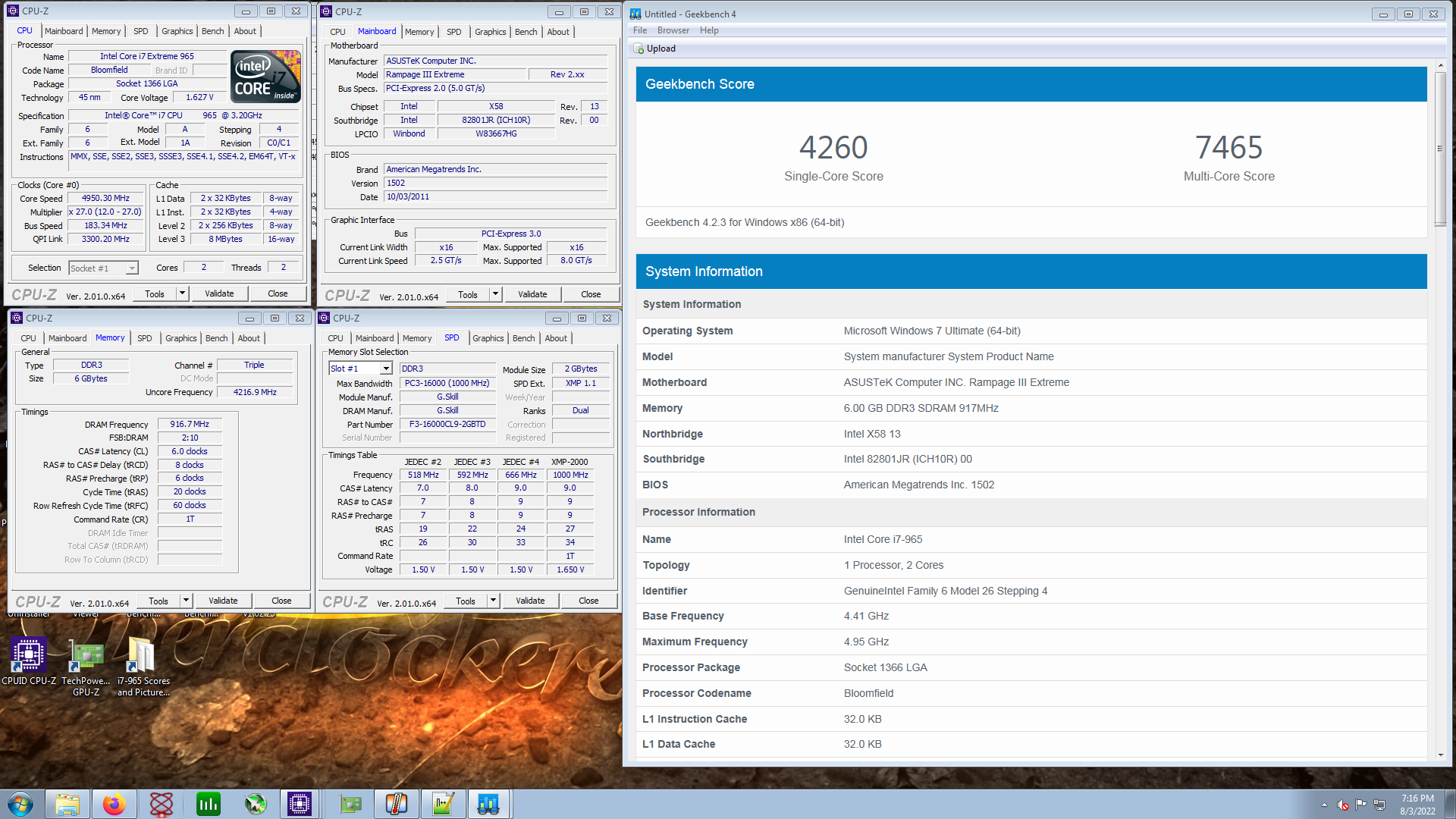Select Memory tab in top-left CPU-Z window

106,31
